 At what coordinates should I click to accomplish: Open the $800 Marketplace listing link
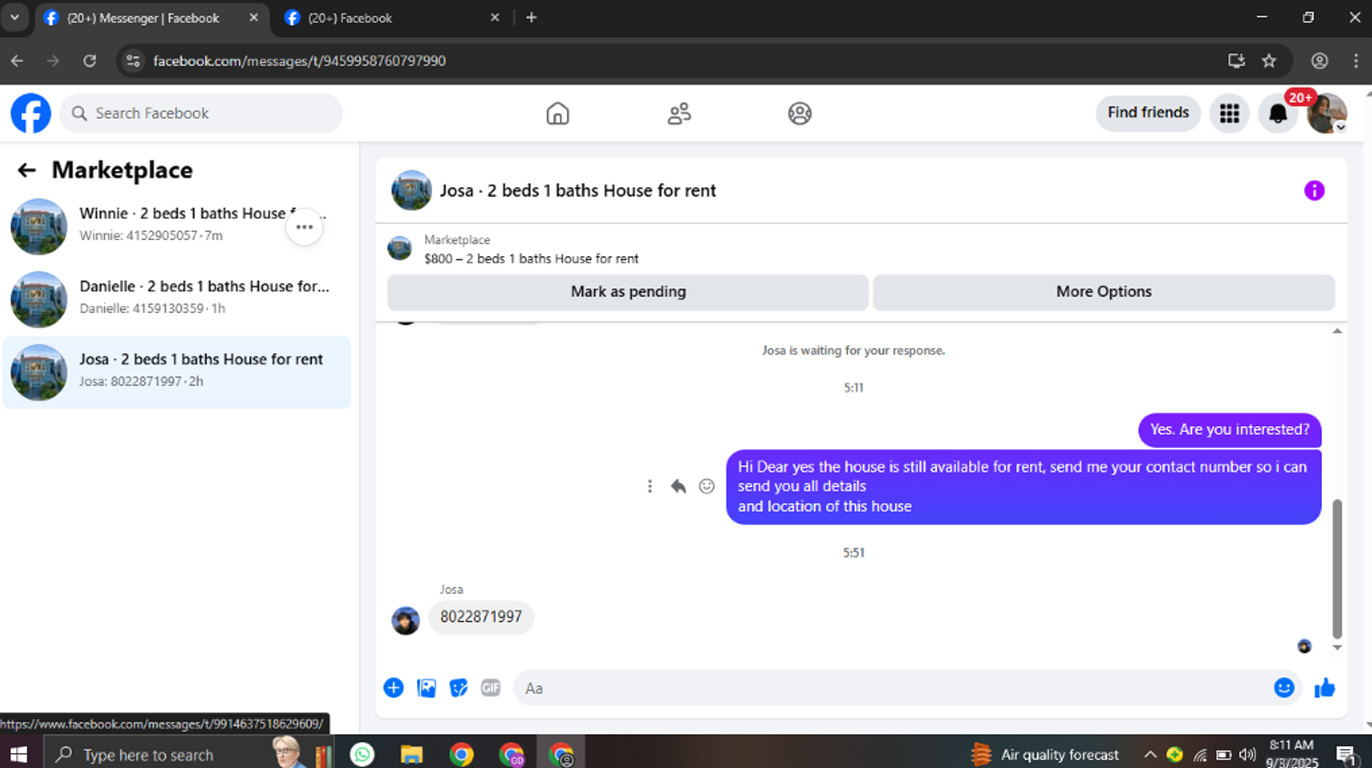[x=531, y=258]
